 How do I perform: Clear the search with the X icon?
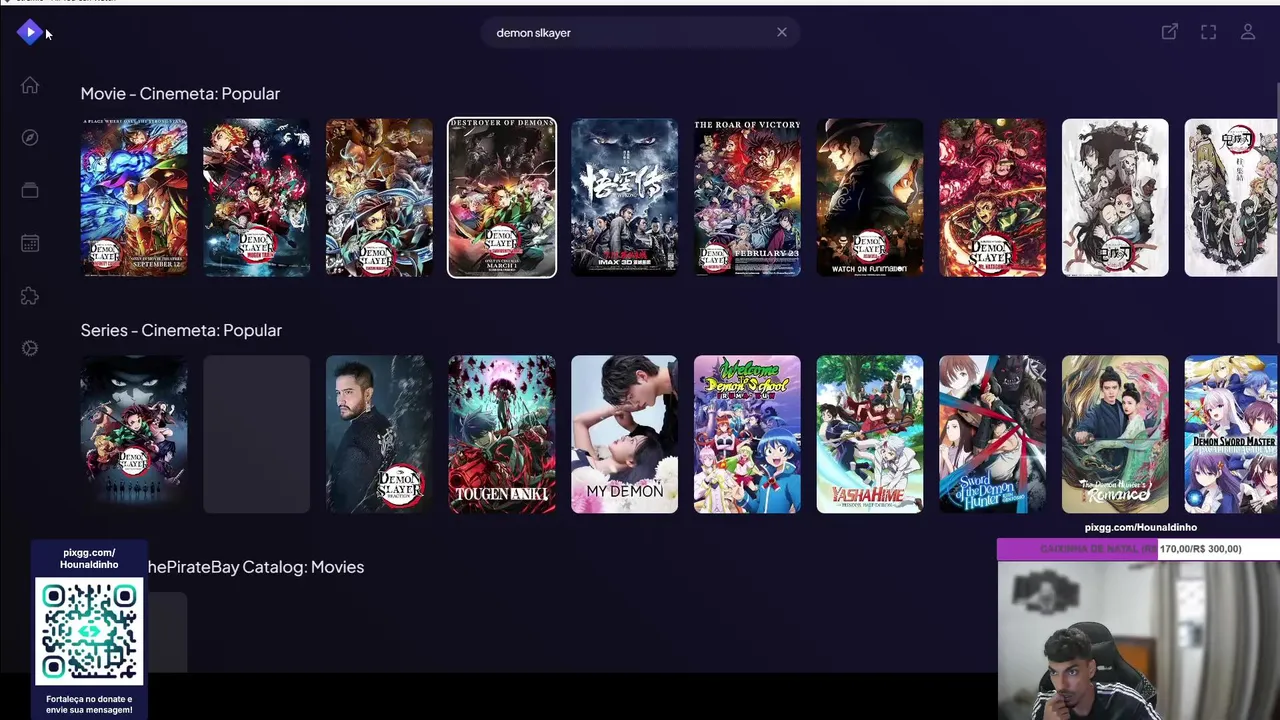[x=782, y=32]
